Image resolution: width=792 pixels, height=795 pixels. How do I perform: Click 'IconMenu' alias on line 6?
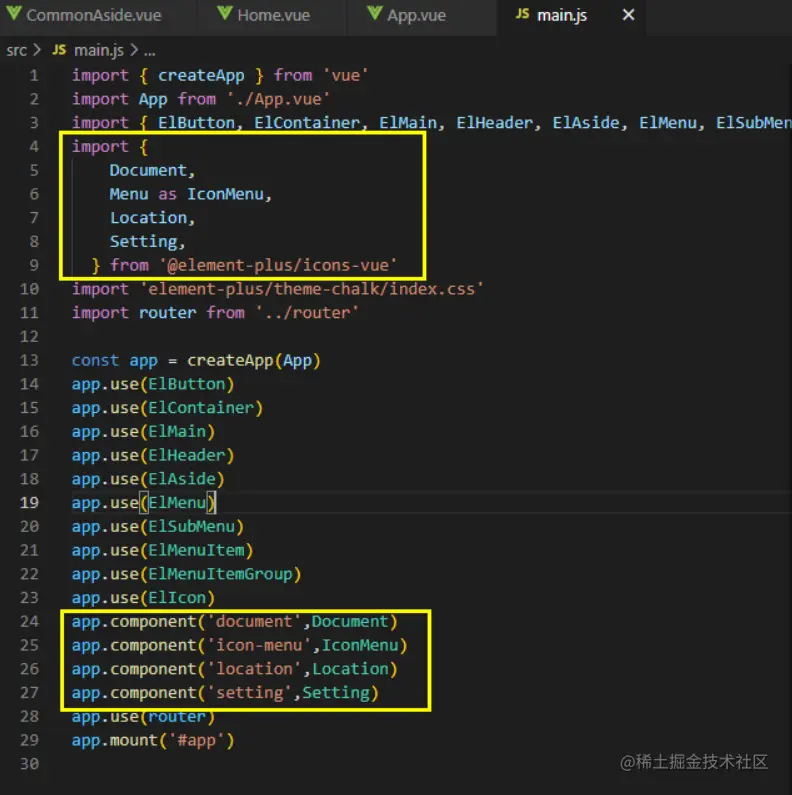(226, 195)
